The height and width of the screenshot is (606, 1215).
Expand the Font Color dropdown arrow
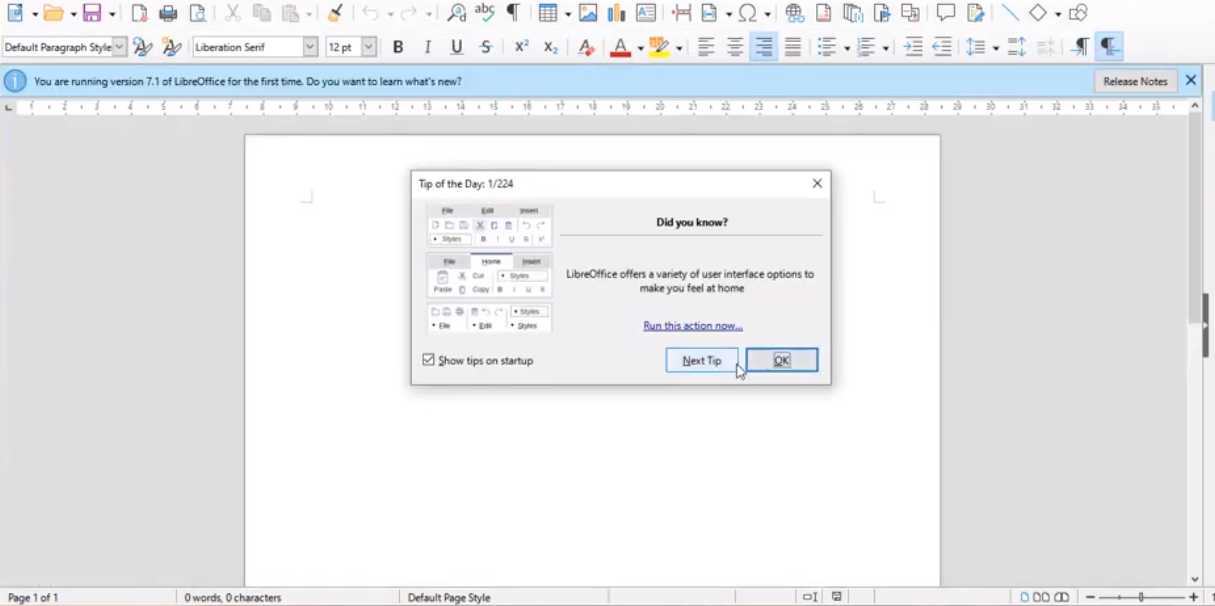640,48
